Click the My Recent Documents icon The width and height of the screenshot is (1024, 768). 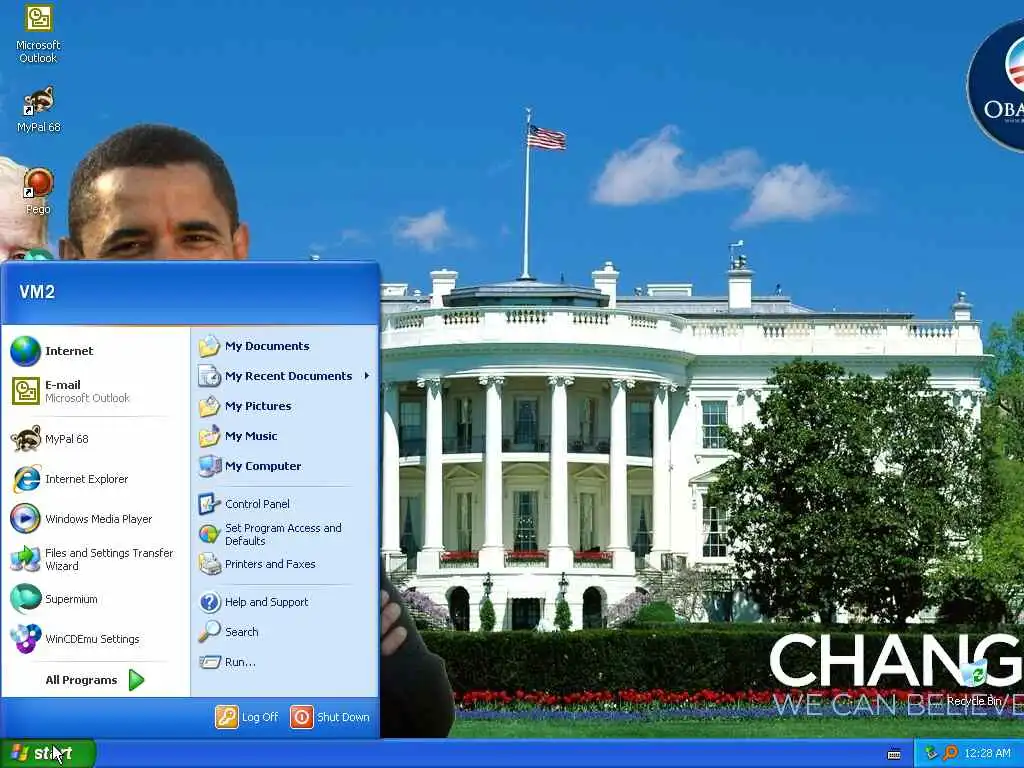pos(209,376)
